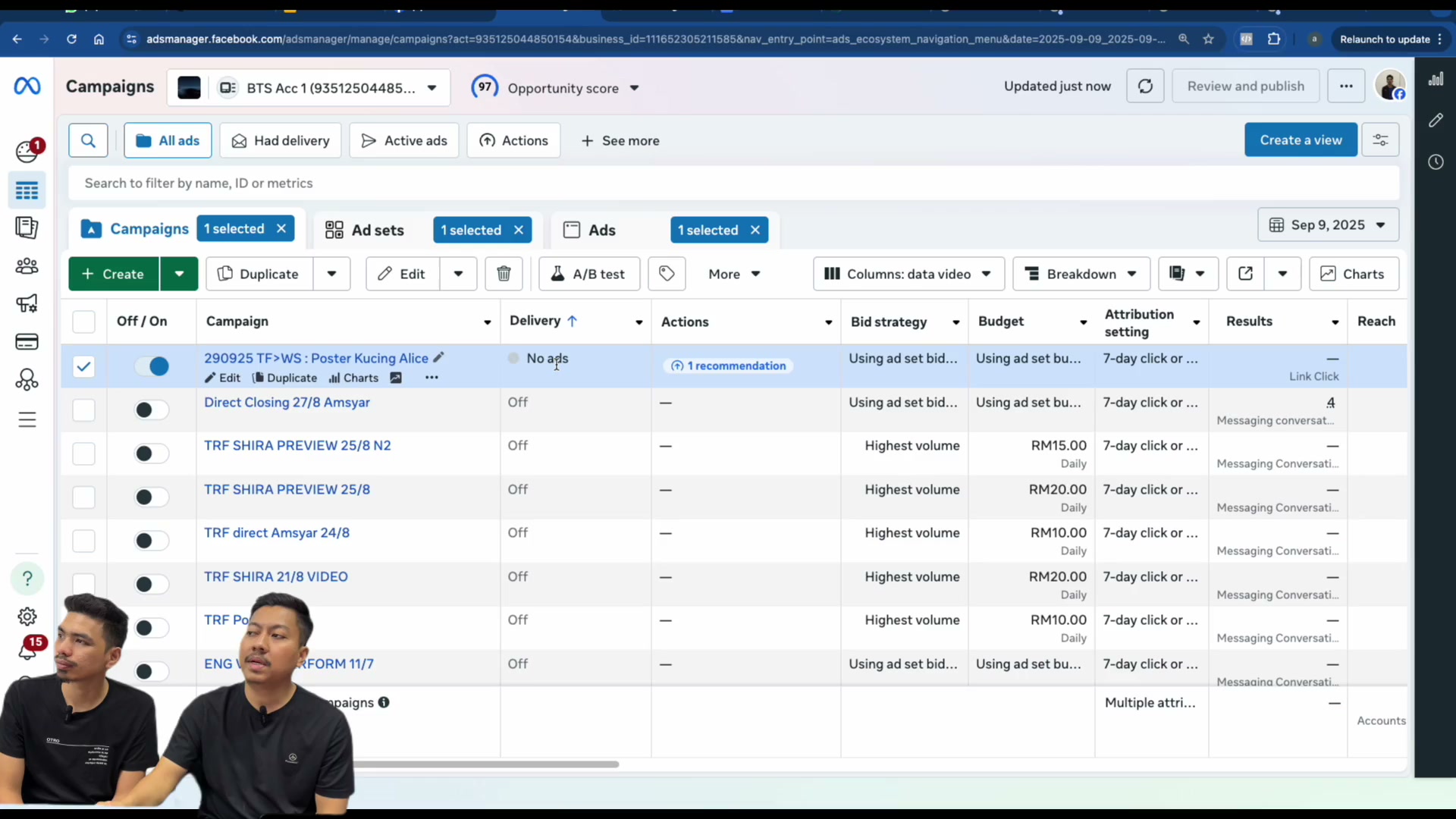The height and width of the screenshot is (819, 1456).
Task: Toggle off the Poster Kucing Alice campaign
Action: [x=152, y=366]
